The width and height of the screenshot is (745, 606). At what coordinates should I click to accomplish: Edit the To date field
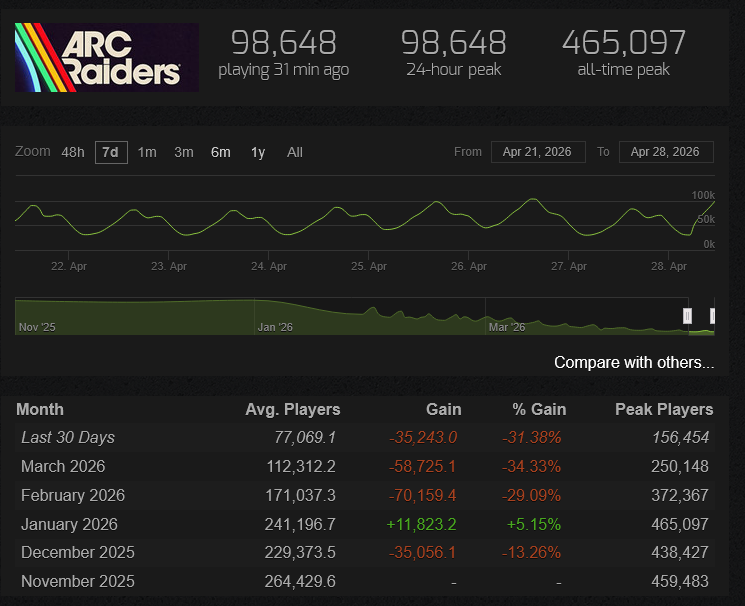[x=666, y=152]
